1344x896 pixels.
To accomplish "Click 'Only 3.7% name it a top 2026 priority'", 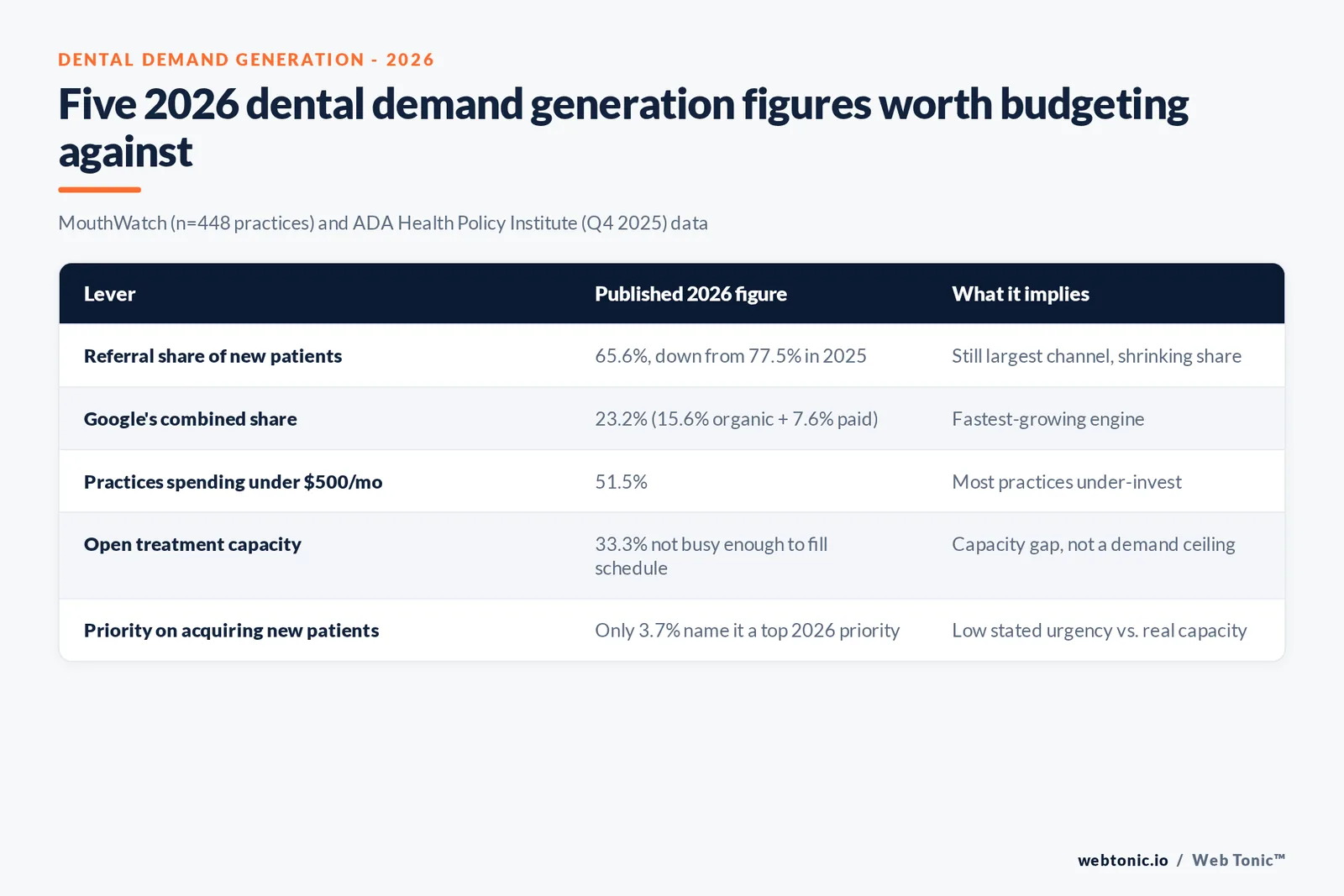I will pyautogui.click(x=747, y=631).
